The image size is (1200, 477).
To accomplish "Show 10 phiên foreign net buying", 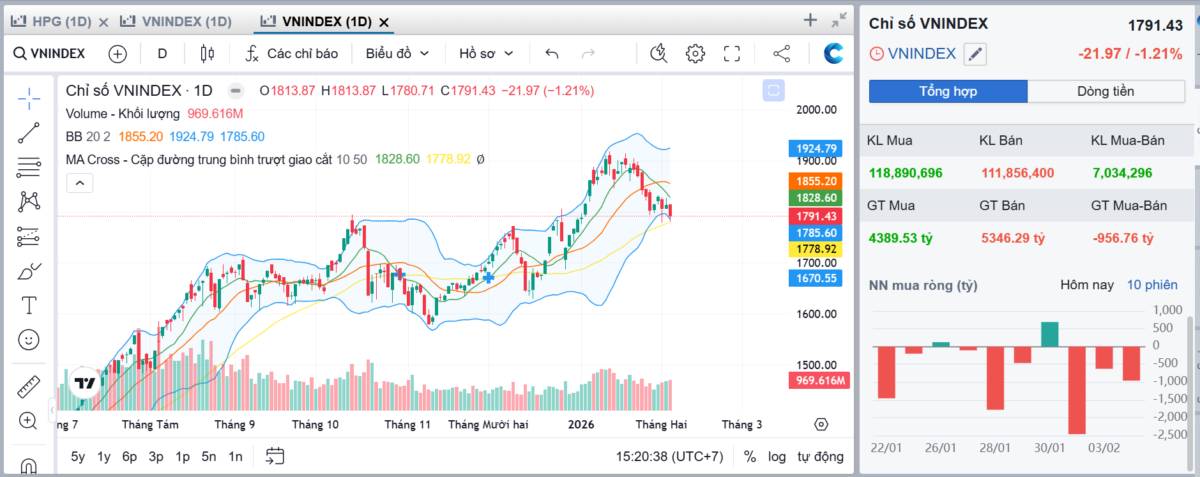I will (1152, 285).
